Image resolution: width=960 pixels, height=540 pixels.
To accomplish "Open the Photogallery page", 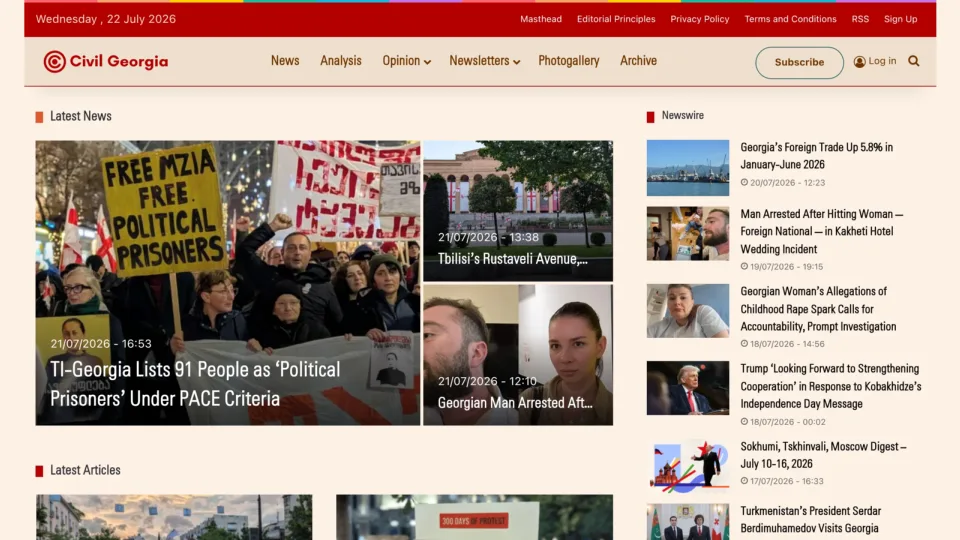I will click(569, 61).
